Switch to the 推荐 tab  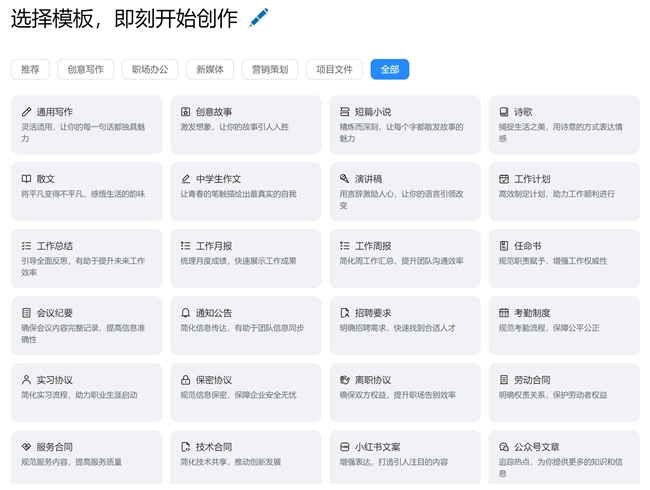pos(30,69)
